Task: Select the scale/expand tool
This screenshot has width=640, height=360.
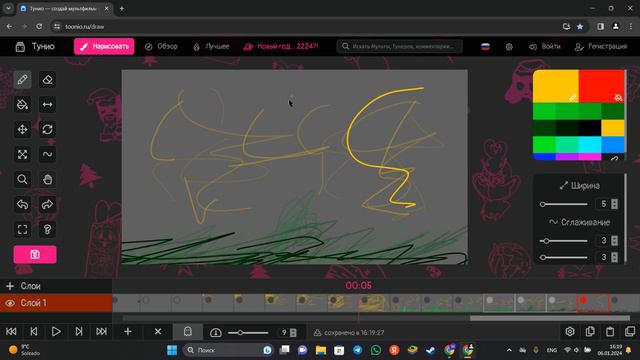Action: point(22,154)
